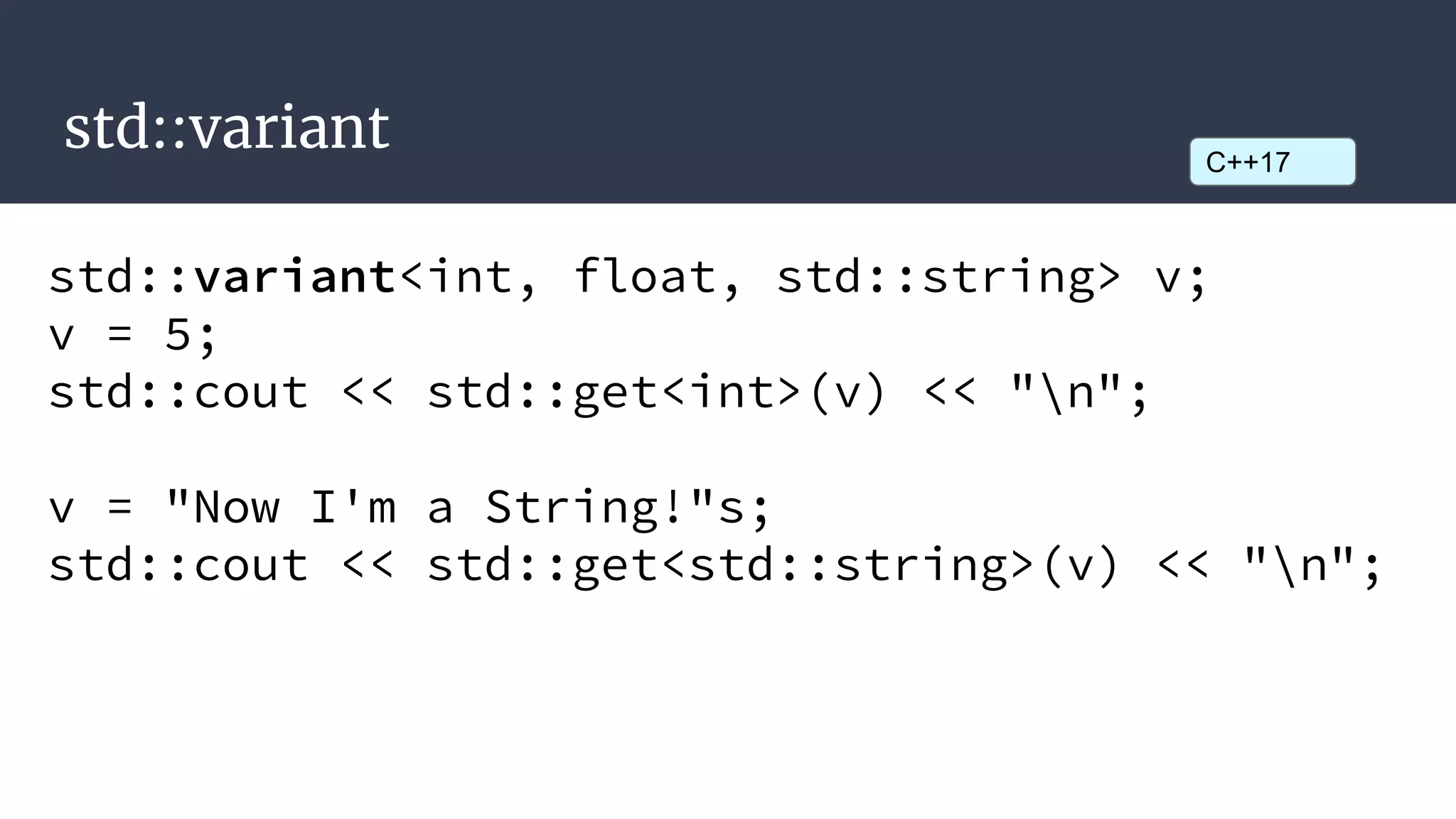Click std::string in the variant declaration
The image size is (1456, 819).
pos(936,277)
